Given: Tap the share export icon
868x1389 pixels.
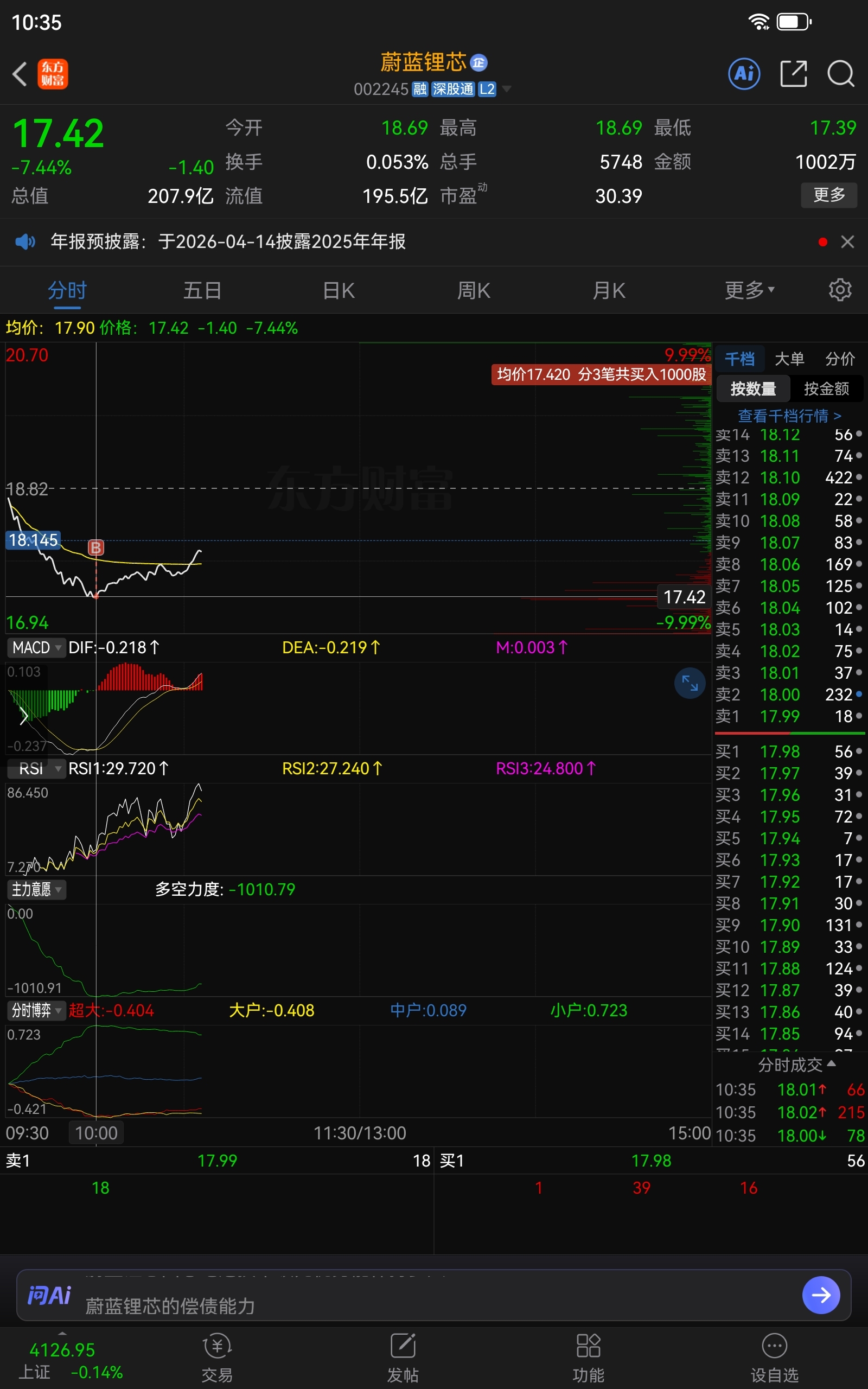Looking at the screenshot, I should [794, 73].
